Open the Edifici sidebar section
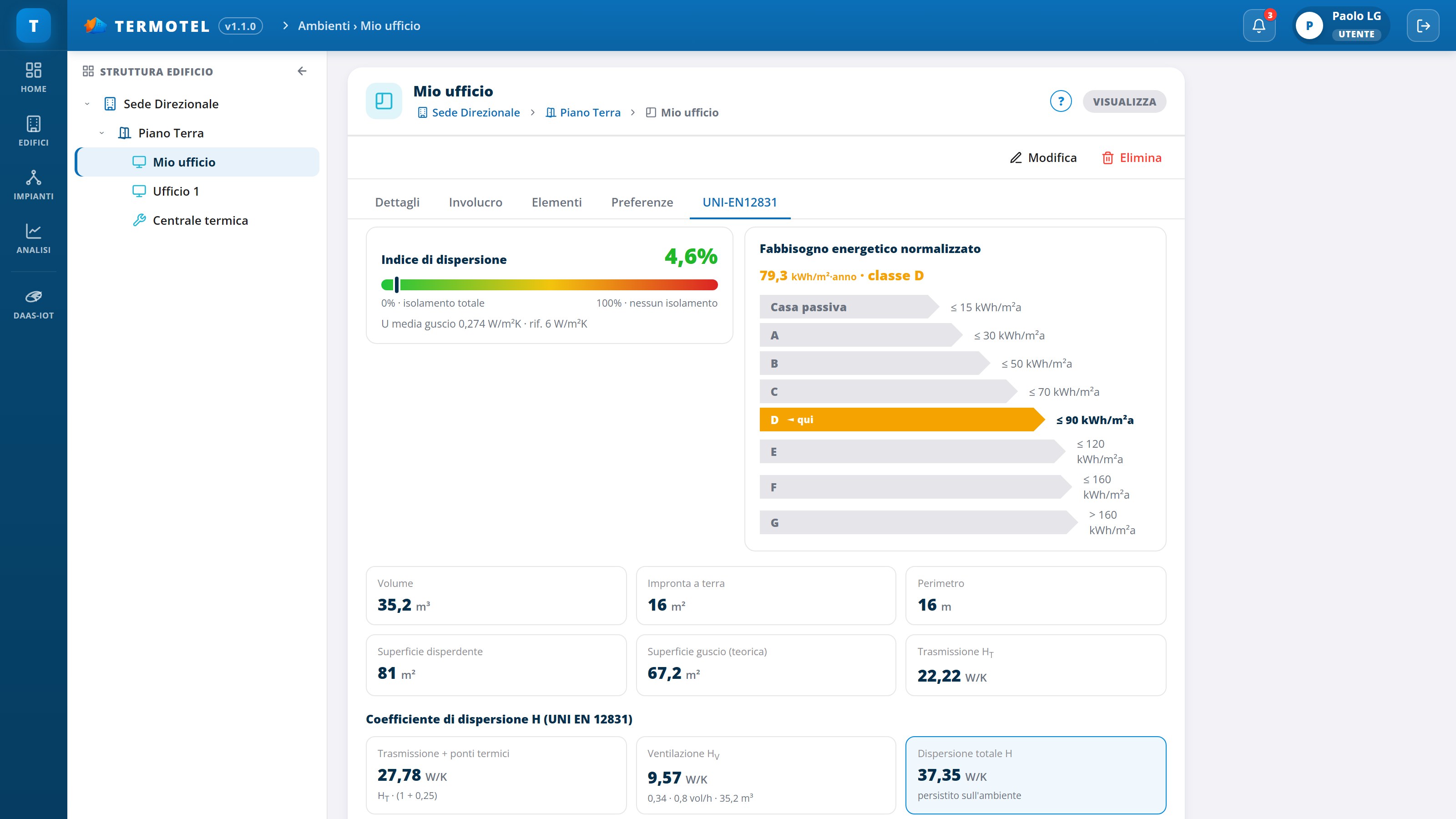 click(x=33, y=131)
